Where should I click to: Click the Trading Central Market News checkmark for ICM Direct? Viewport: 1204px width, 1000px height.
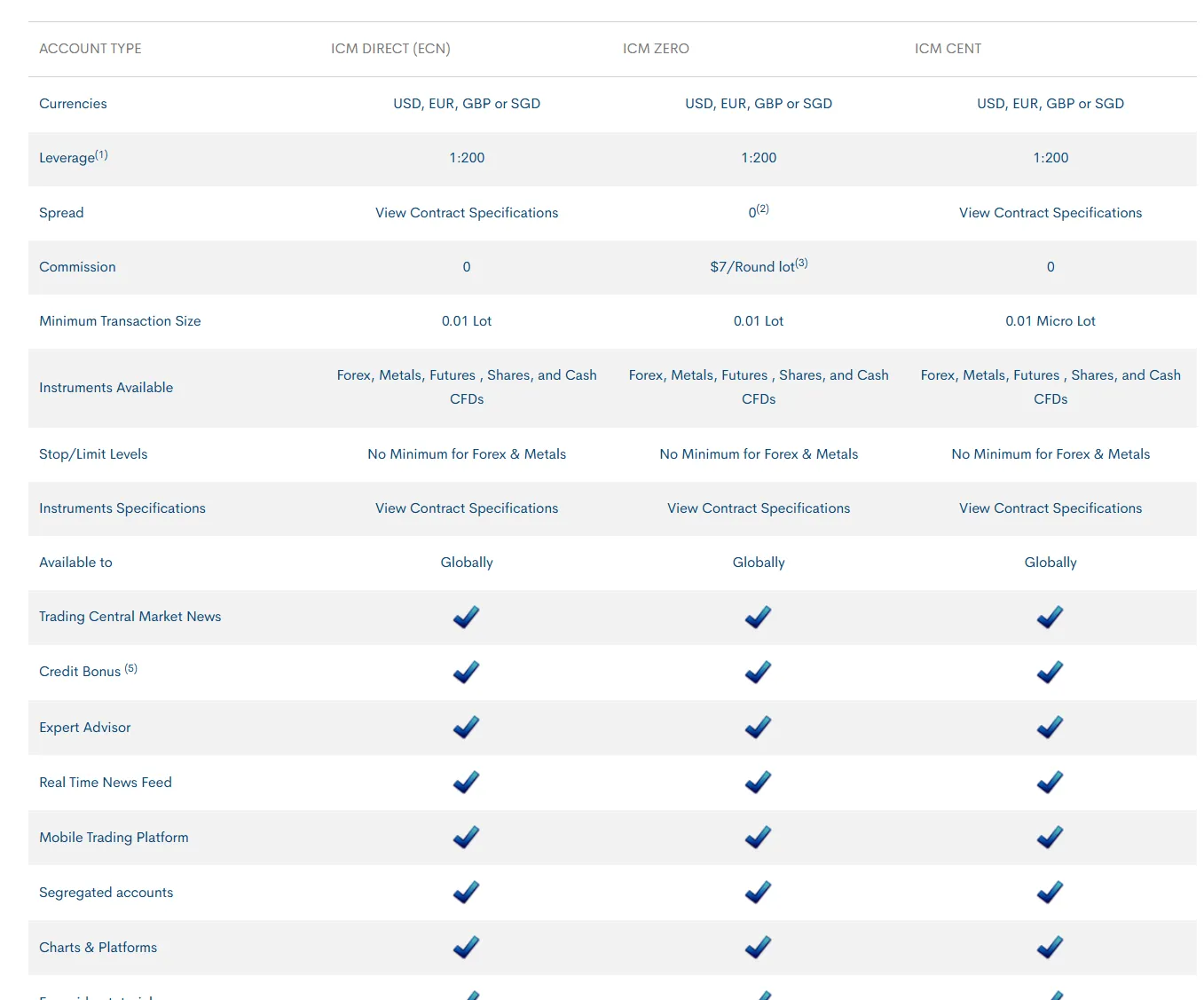click(467, 617)
